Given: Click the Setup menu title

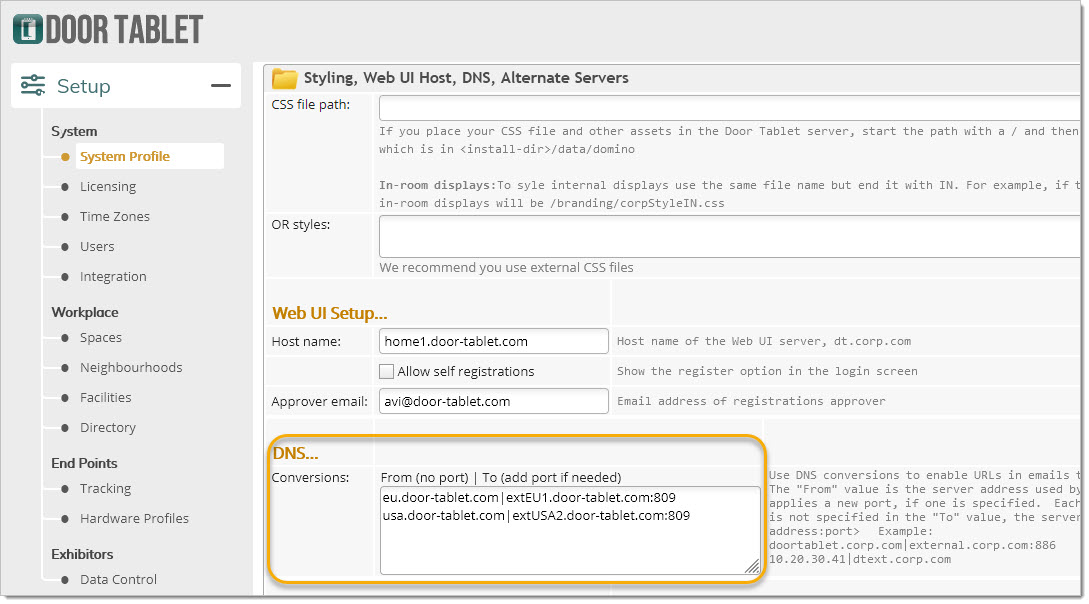Looking at the screenshot, I should 83,86.
